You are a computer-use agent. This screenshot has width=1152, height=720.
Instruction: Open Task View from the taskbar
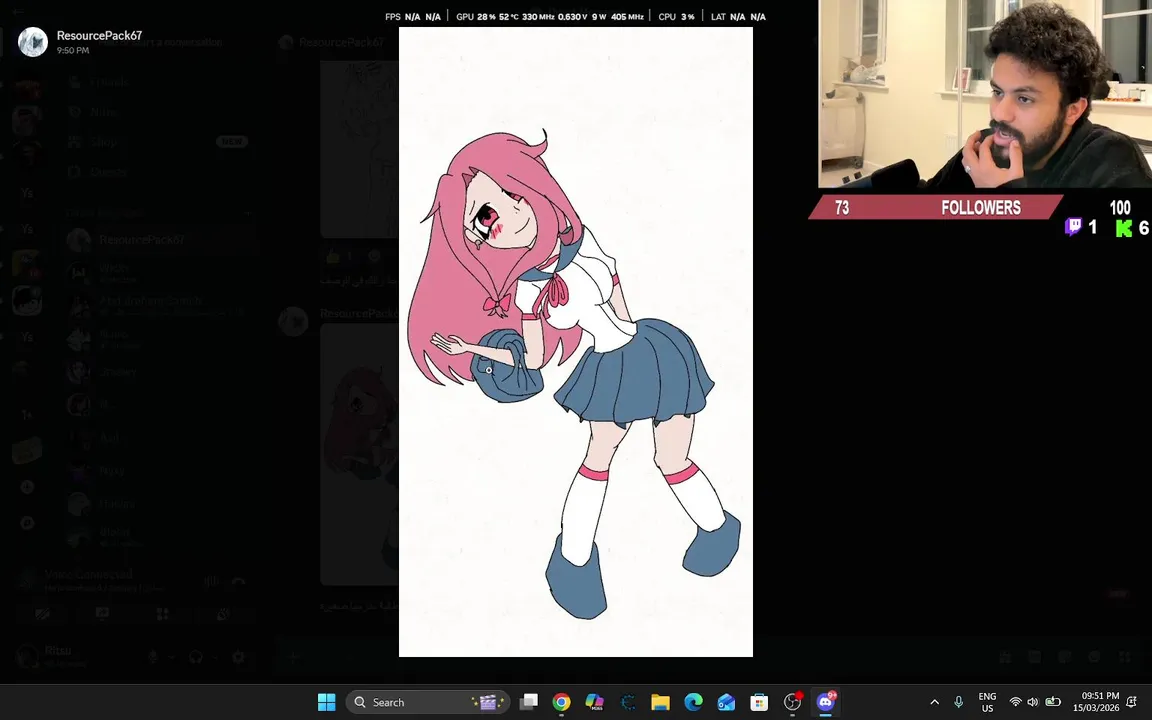point(528,702)
